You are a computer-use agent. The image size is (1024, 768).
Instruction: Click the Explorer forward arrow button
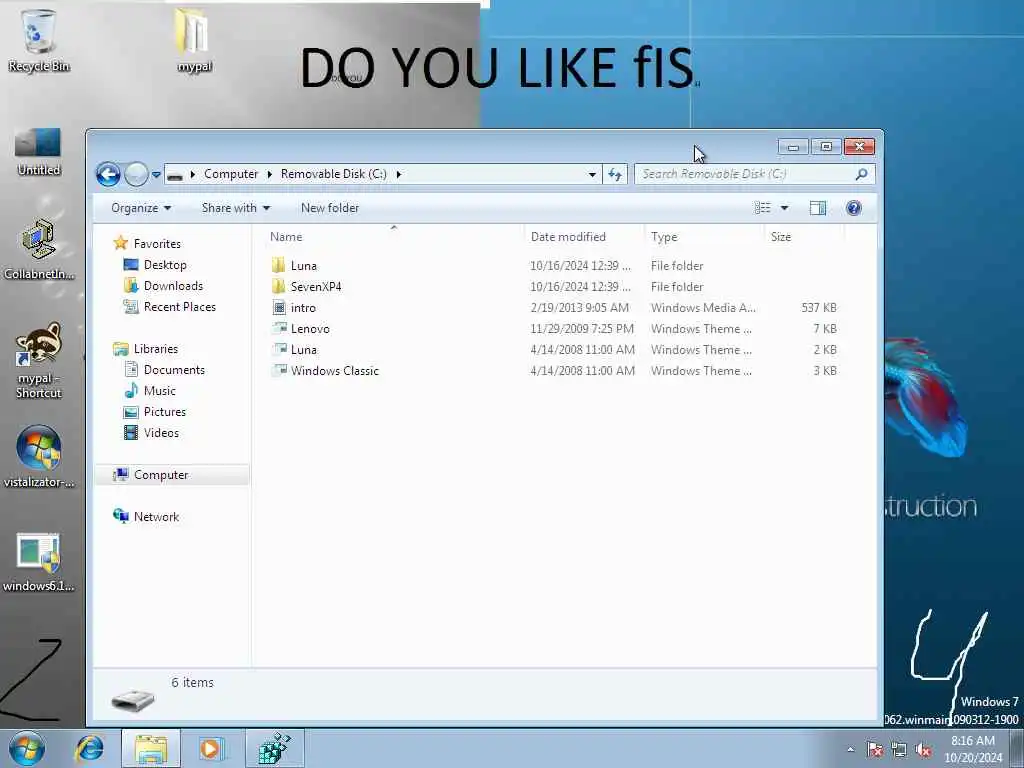tap(136, 174)
